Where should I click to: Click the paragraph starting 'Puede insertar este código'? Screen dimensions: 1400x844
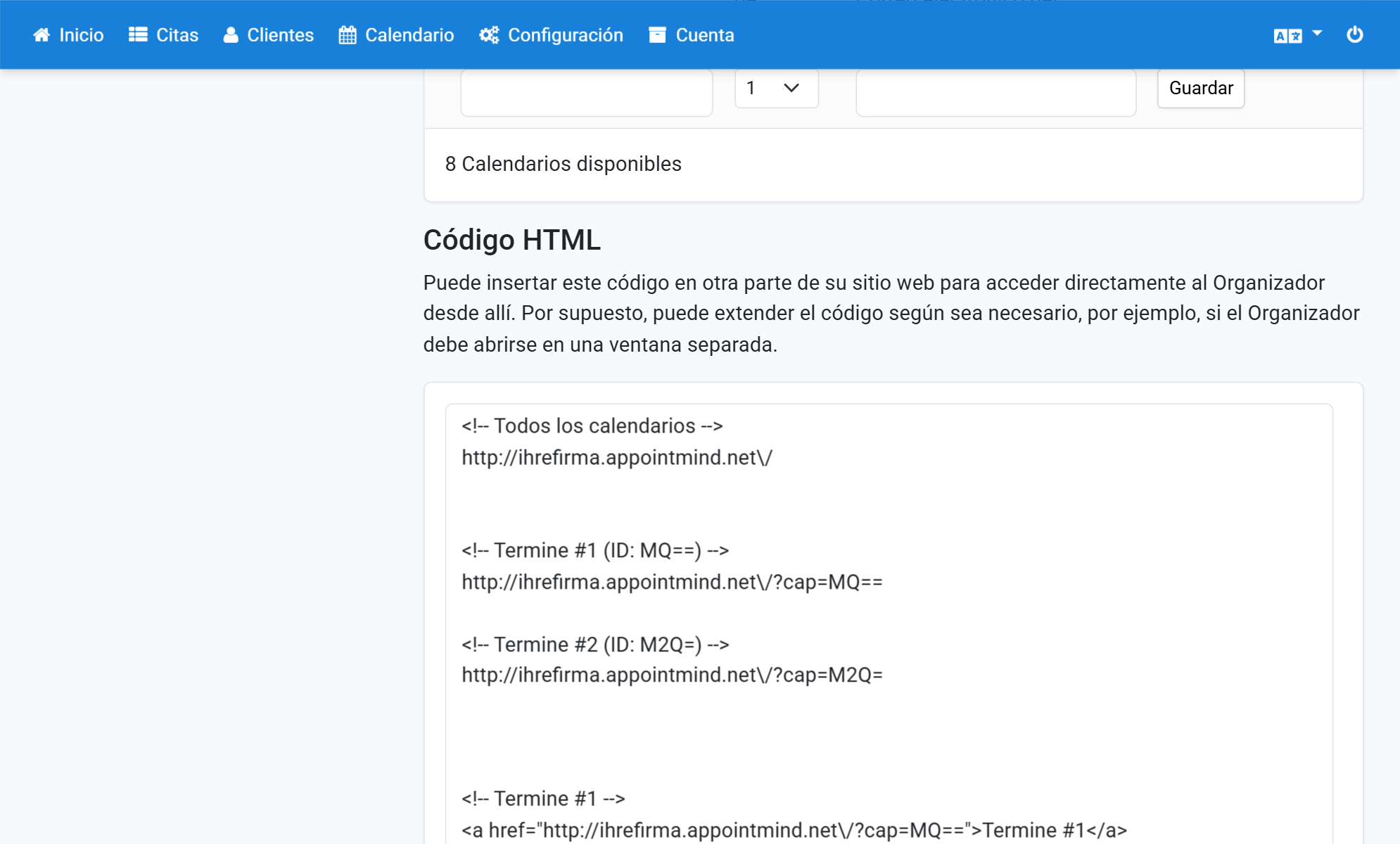891,314
